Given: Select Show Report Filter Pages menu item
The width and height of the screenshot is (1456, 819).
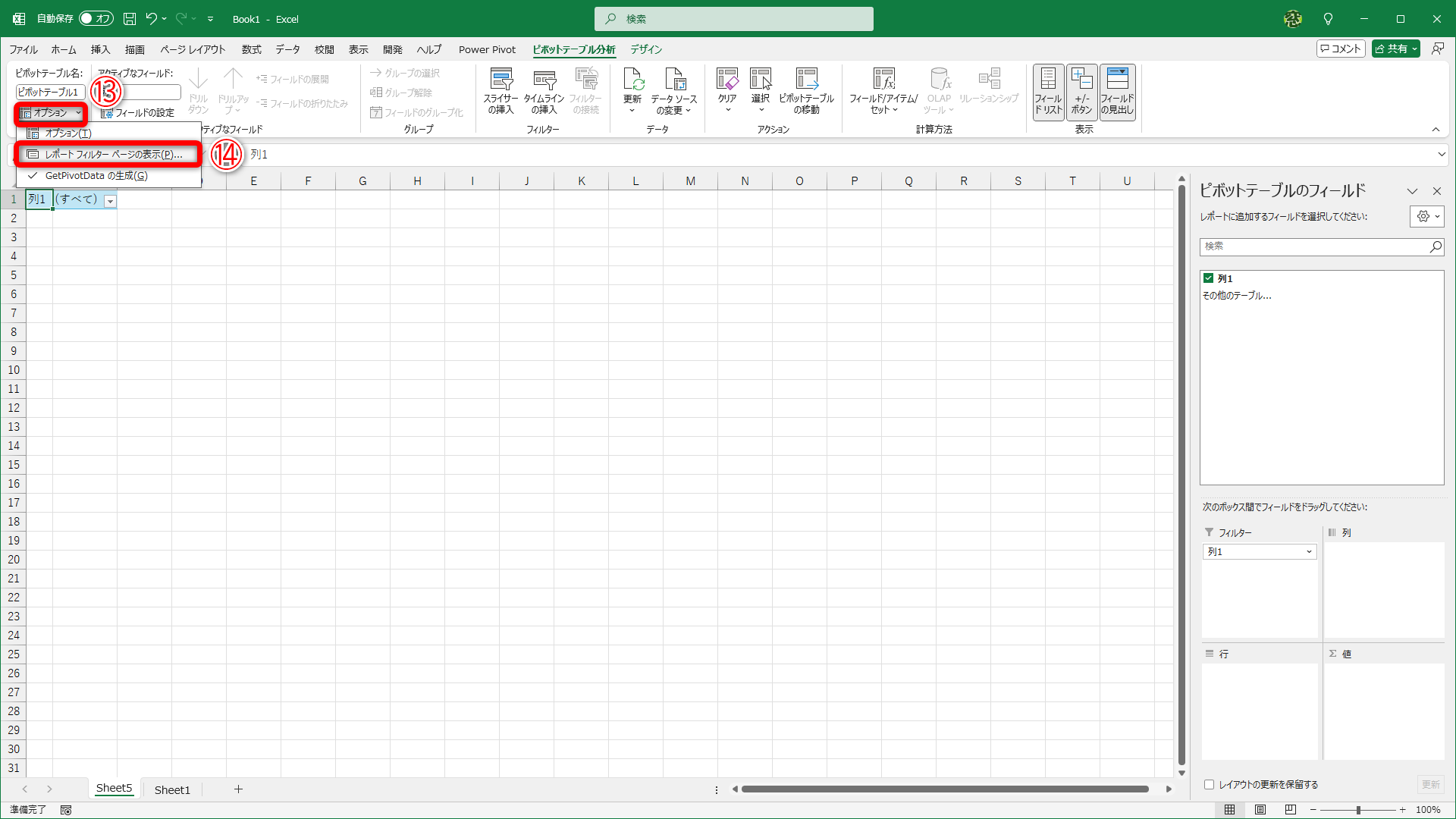Looking at the screenshot, I should click(x=113, y=155).
